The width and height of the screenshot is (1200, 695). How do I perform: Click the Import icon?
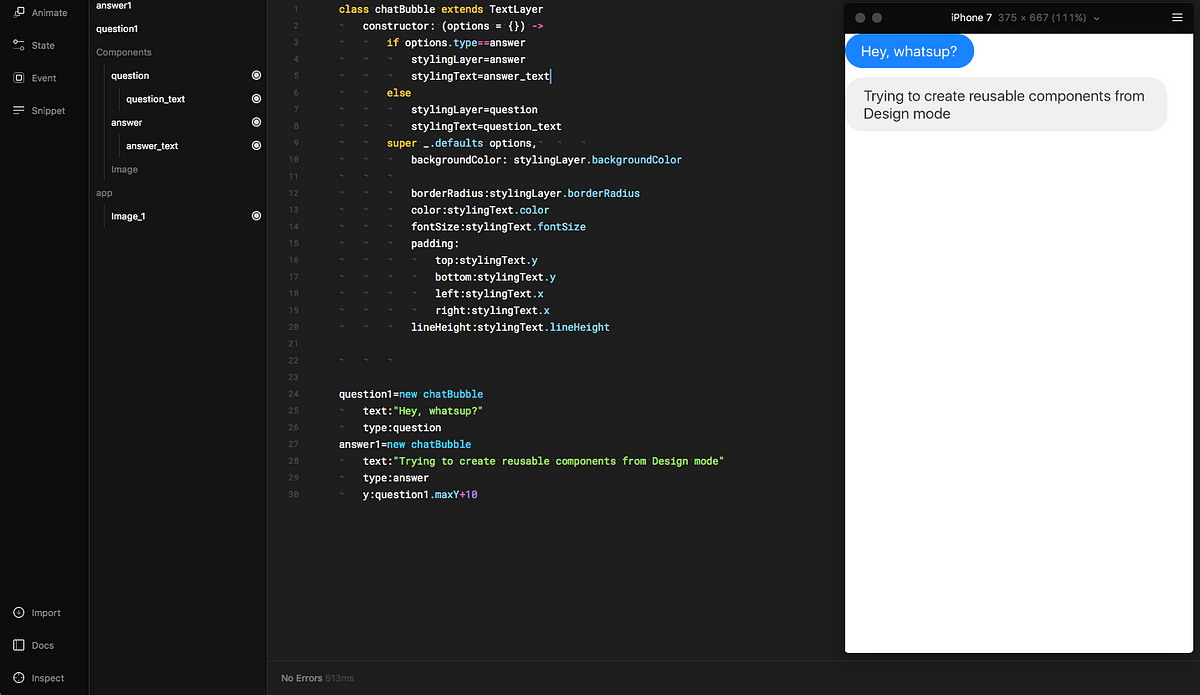(x=19, y=613)
